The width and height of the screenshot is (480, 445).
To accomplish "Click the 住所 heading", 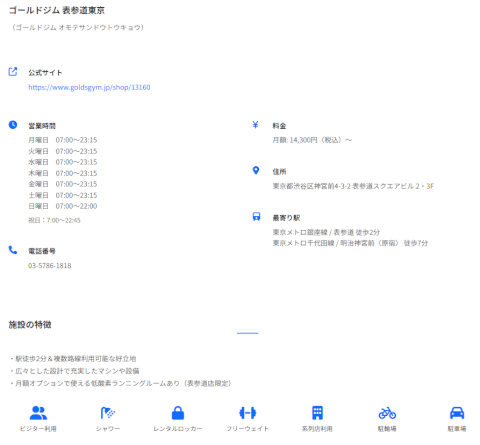I will click(x=279, y=172).
